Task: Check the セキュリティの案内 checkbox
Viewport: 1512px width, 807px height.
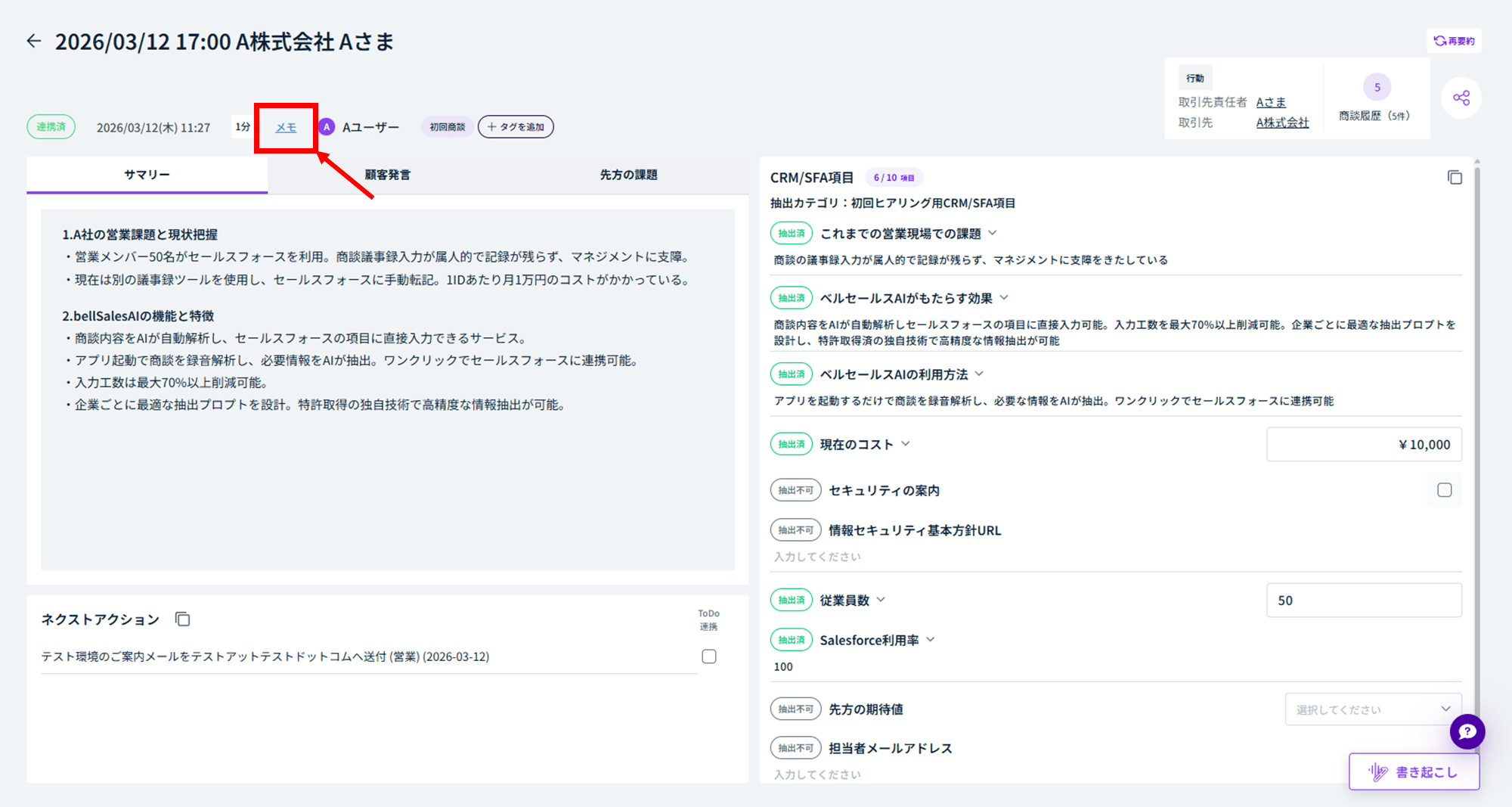Action: [1444, 490]
